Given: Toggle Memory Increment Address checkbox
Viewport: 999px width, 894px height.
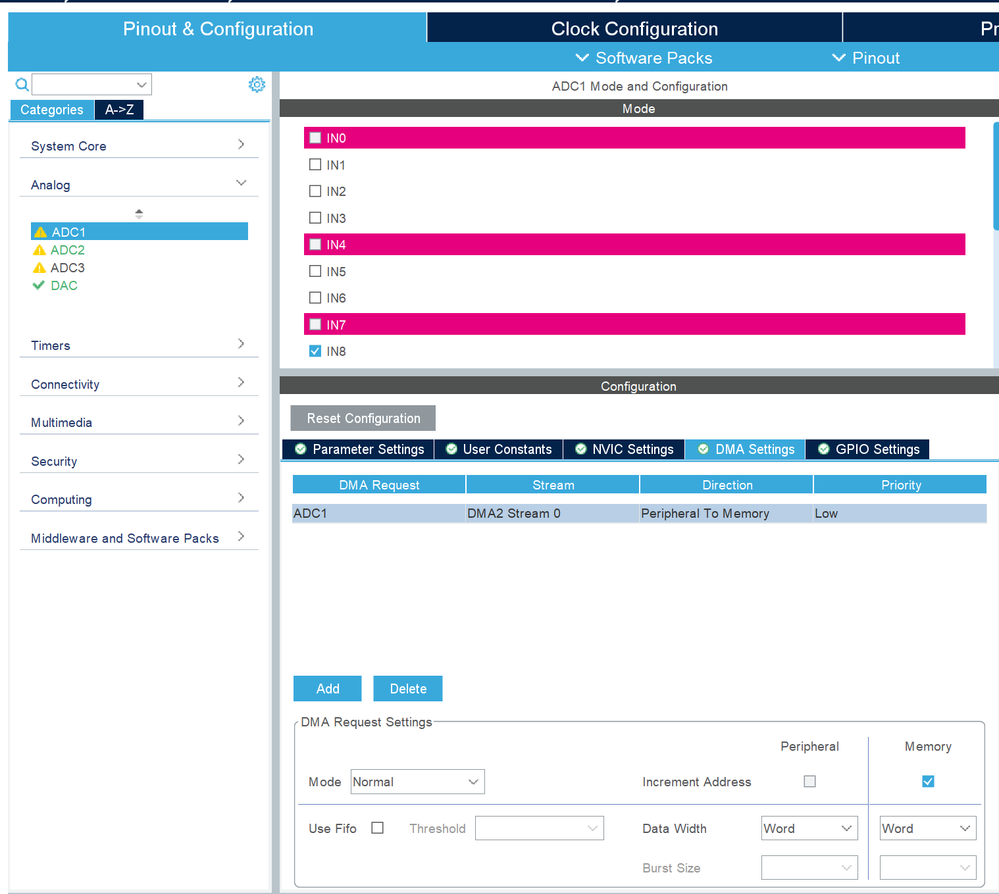Looking at the screenshot, I should tap(928, 781).
